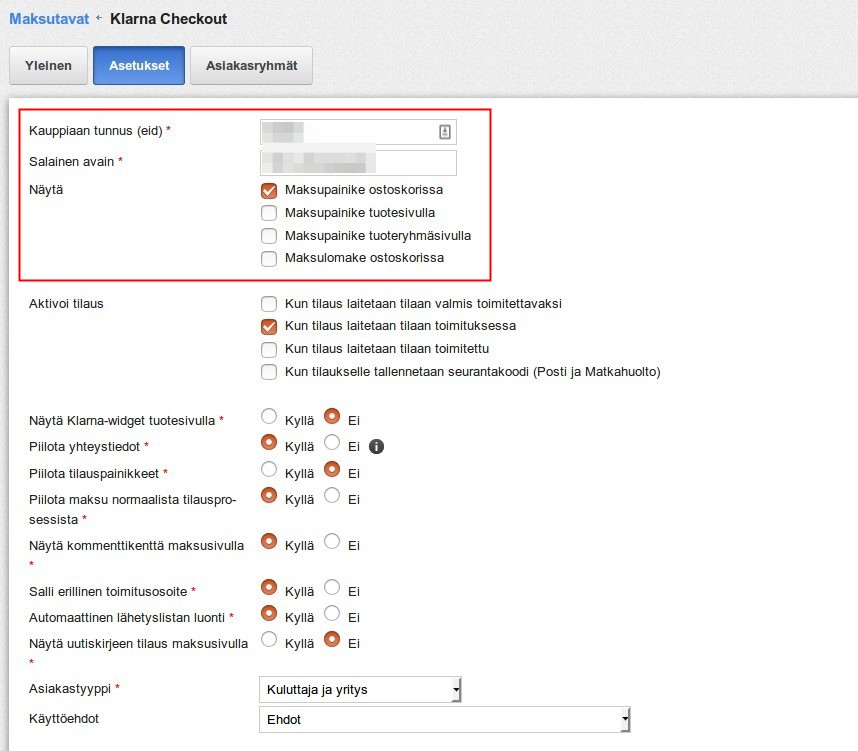Select Ei for Salli erillinen toimitusosoite
The width and height of the screenshot is (858, 751).
point(332,587)
